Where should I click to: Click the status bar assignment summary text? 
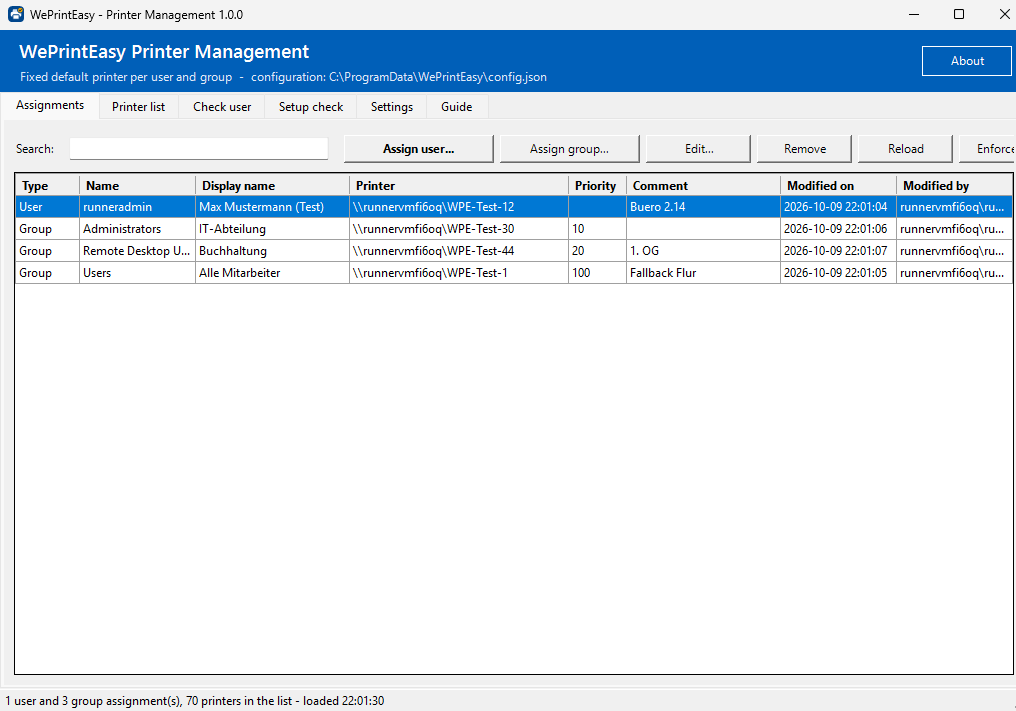[194, 701]
